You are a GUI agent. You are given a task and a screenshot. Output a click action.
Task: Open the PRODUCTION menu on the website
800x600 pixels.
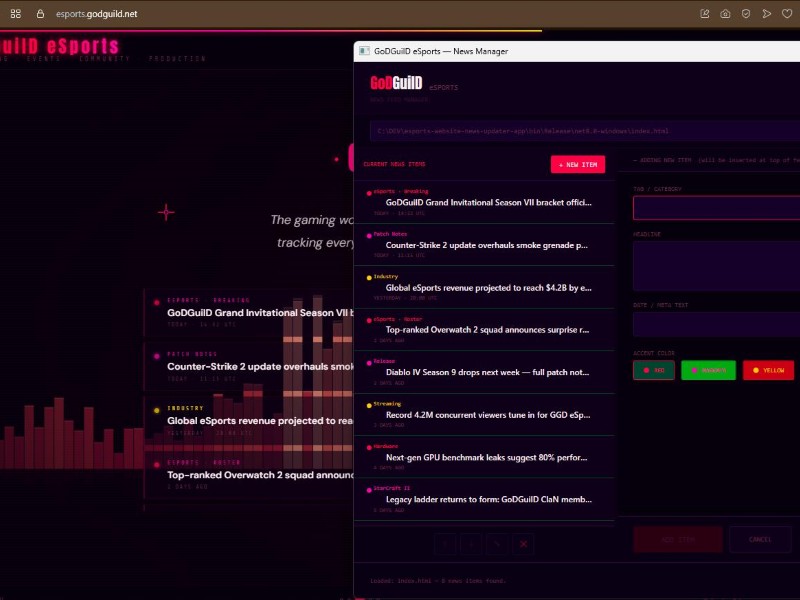[178, 59]
